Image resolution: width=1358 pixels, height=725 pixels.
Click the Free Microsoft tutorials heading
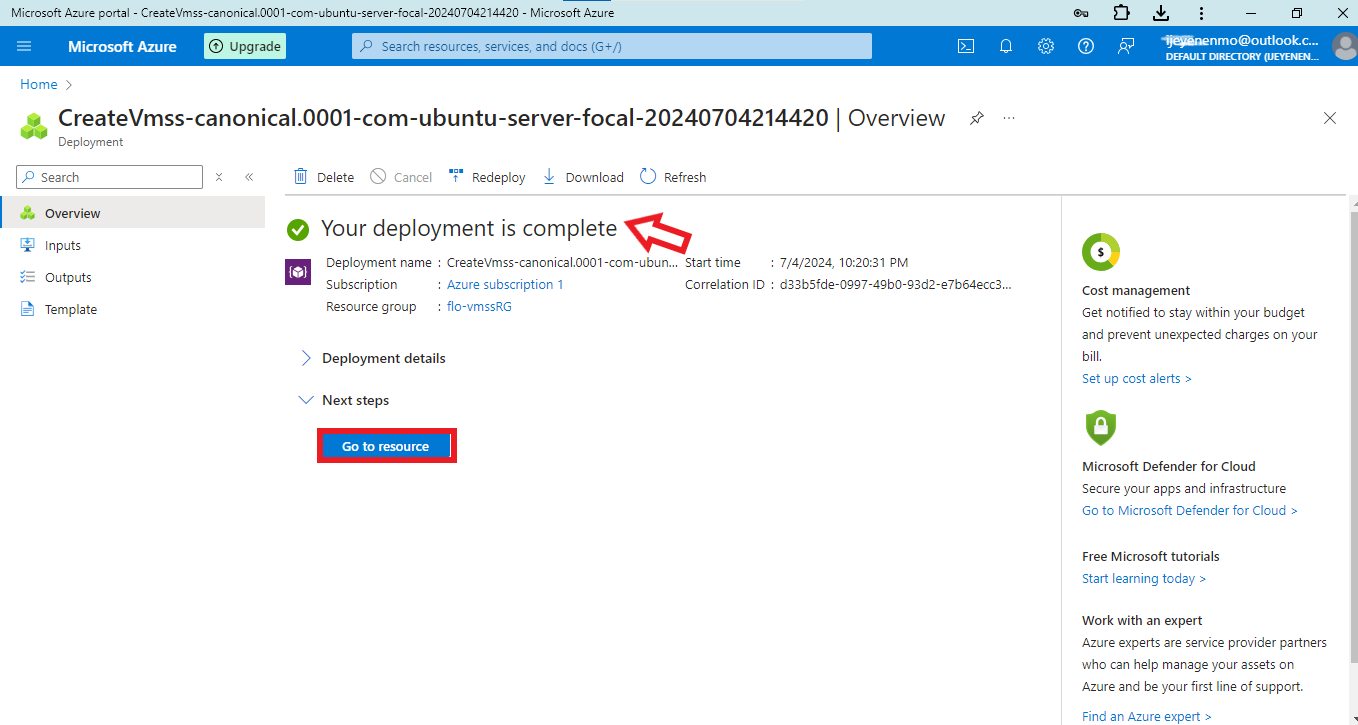pyautogui.click(x=1151, y=556)
